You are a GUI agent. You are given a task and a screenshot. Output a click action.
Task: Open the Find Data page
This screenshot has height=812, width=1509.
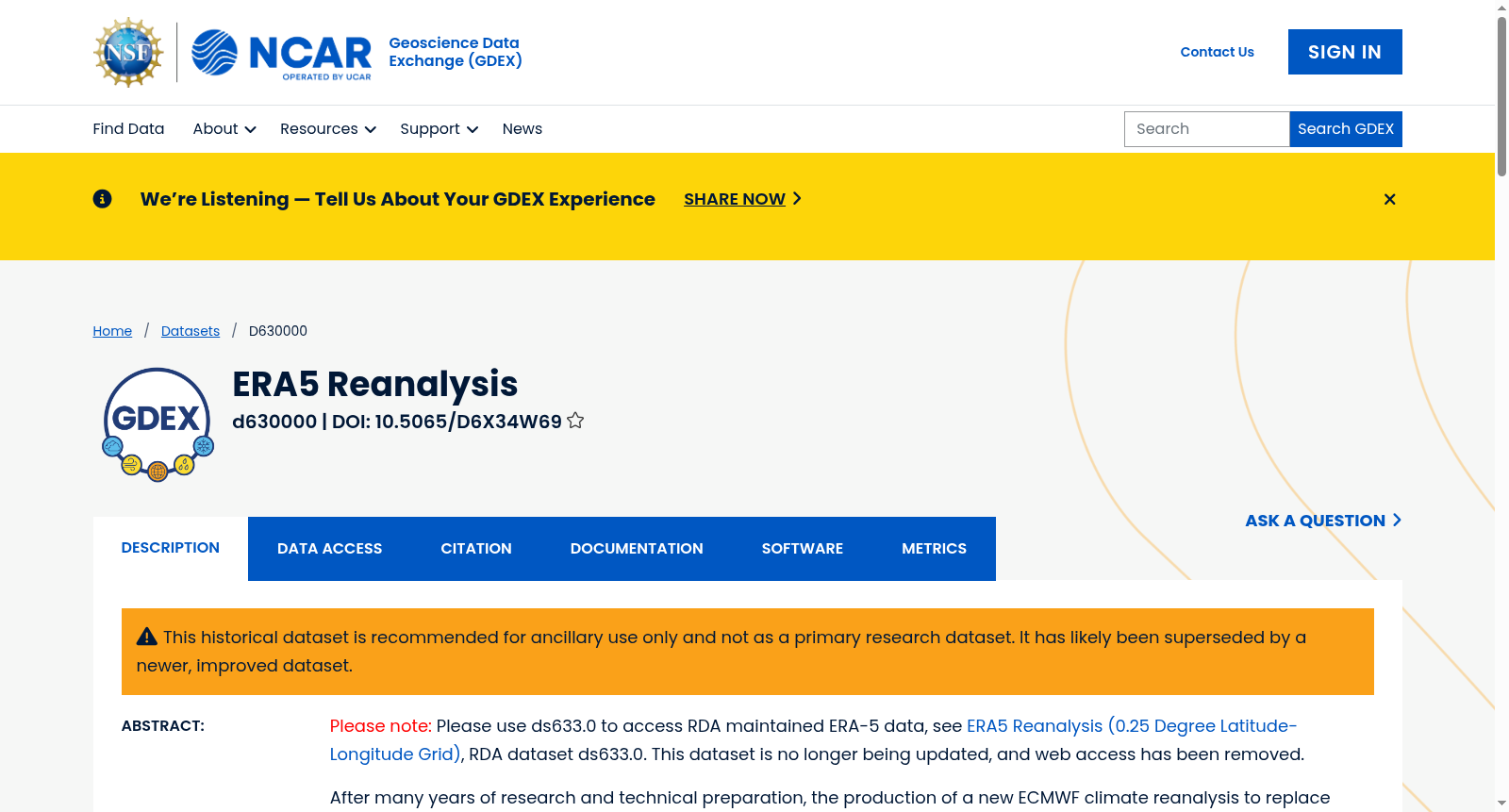tap(128, 129)
